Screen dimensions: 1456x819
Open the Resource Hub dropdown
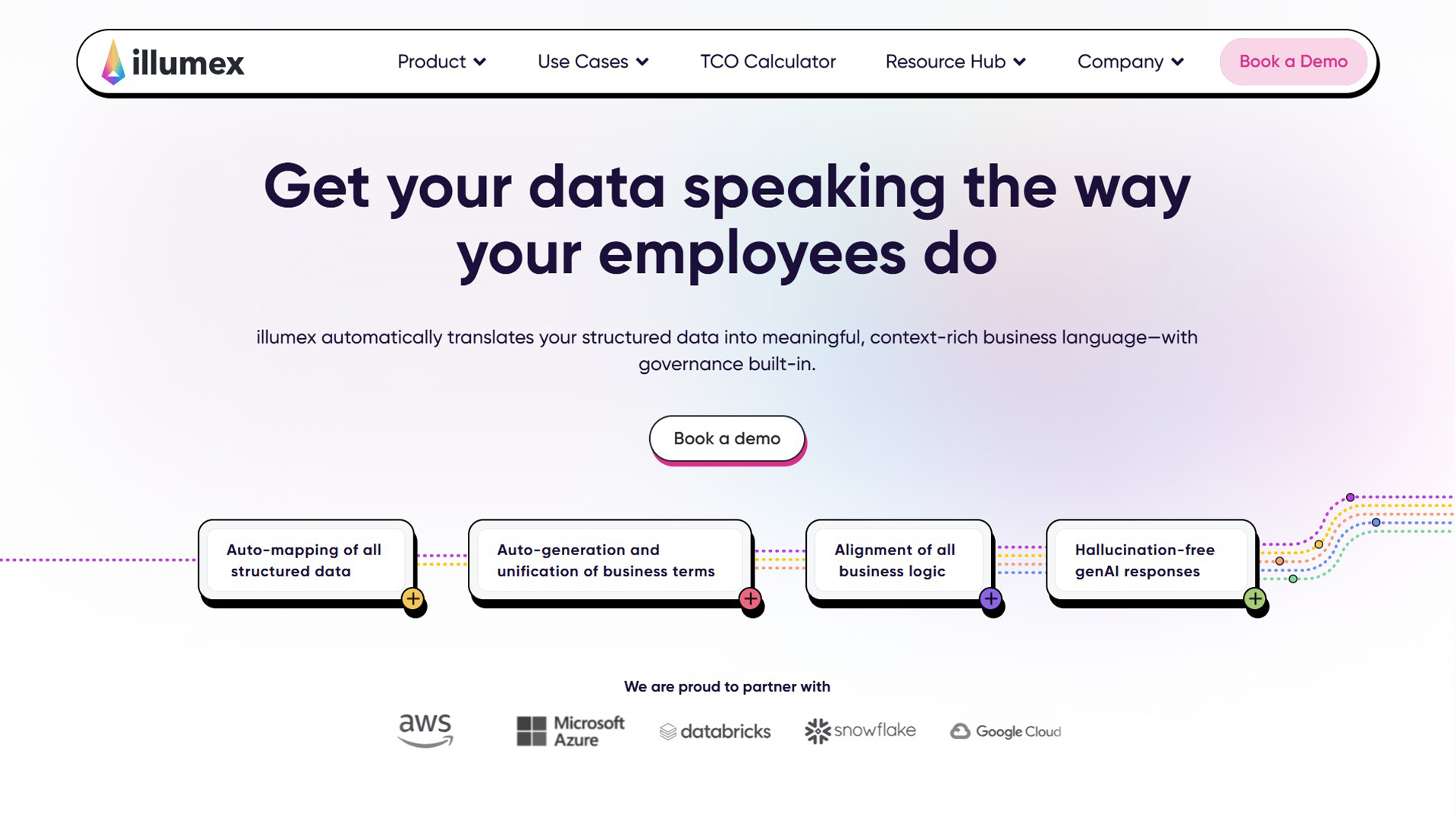(955, 61)
